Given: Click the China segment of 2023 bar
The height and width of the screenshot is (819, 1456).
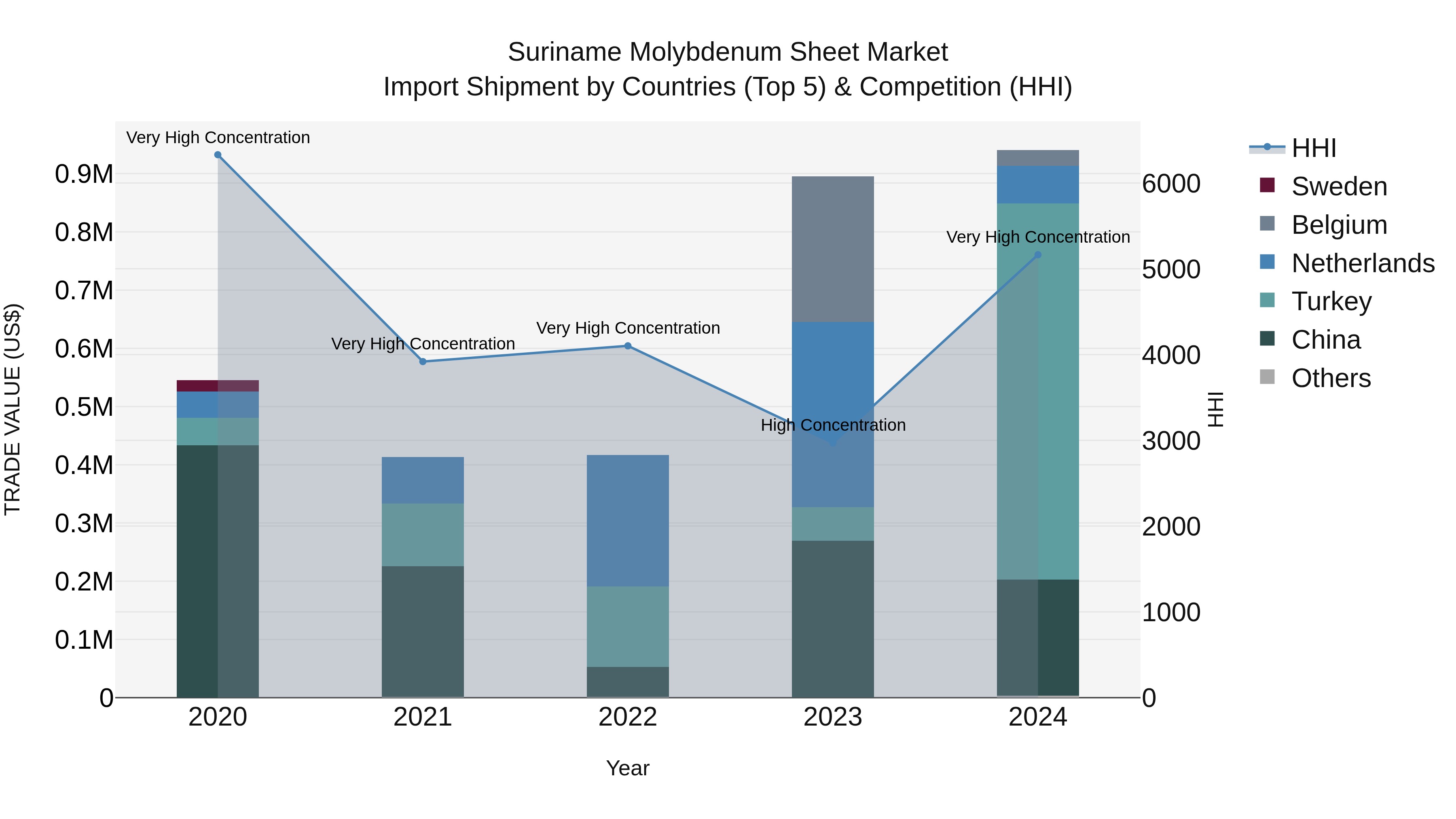Looking at the screenshot, I should click(833, 619).
